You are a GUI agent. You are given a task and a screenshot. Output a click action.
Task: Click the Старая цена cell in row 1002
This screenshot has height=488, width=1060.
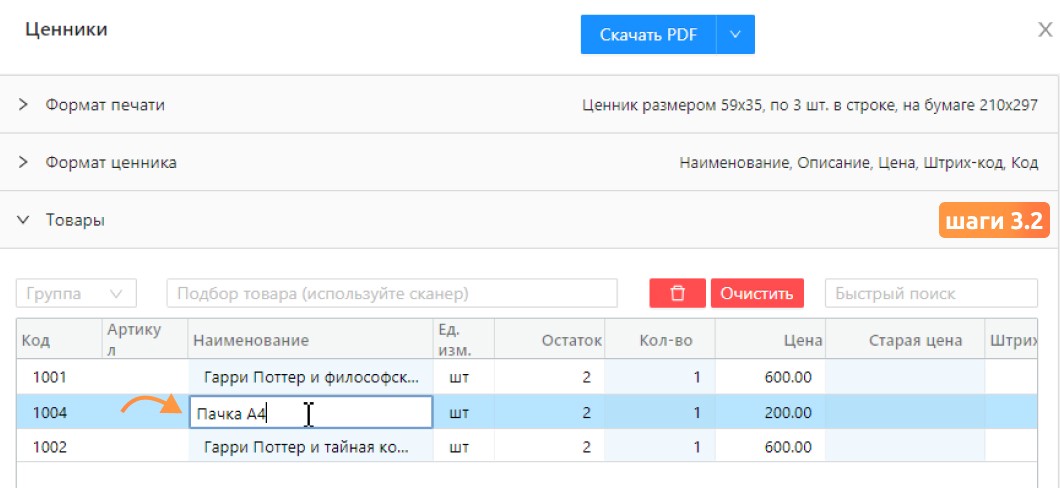tap(905, 447)
